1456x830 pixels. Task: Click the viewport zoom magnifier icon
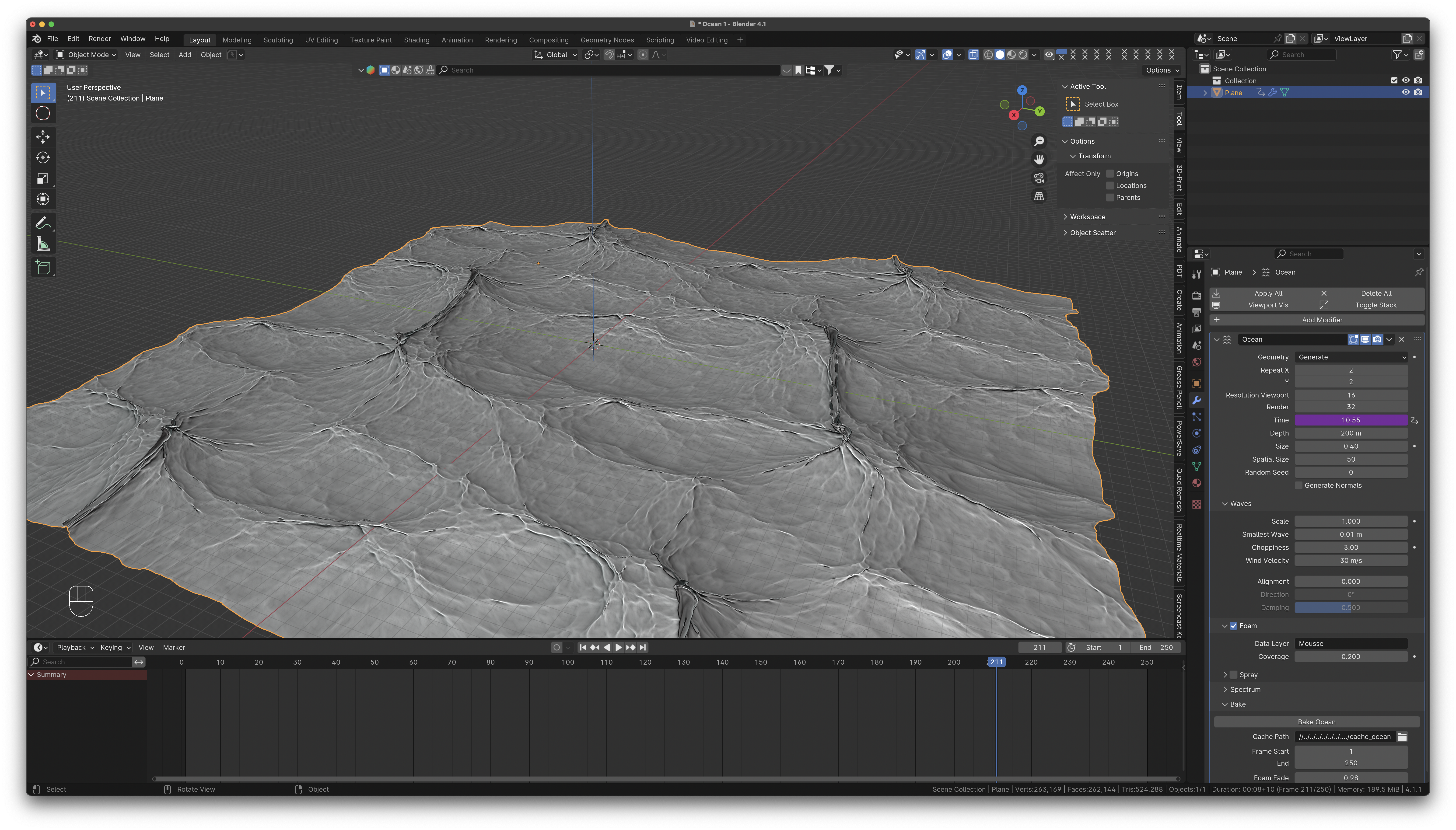pyautogui.click(x=1039, y=141)
